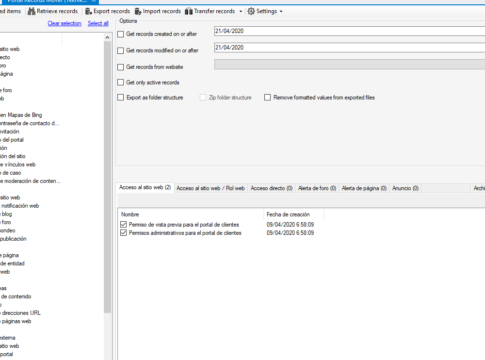Enable Export as folder structure
The width and height of the screenshot is (485, 360).
[x=121, y=98]
